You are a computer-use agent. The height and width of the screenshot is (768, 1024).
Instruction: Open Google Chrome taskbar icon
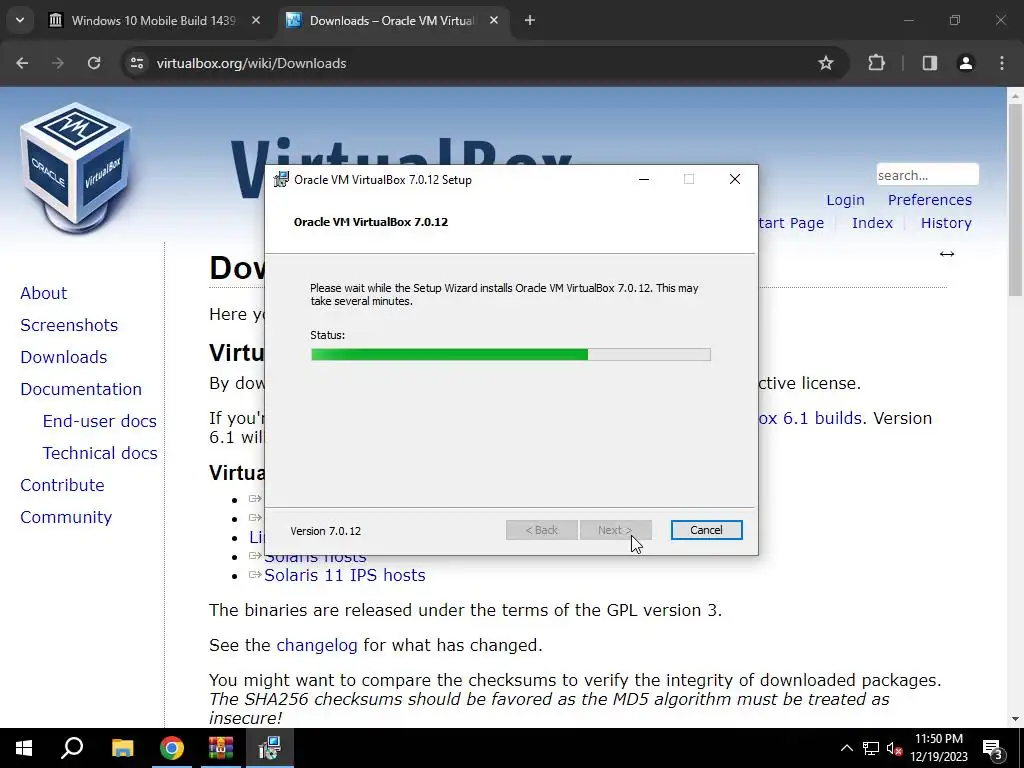tap(172, 748)
